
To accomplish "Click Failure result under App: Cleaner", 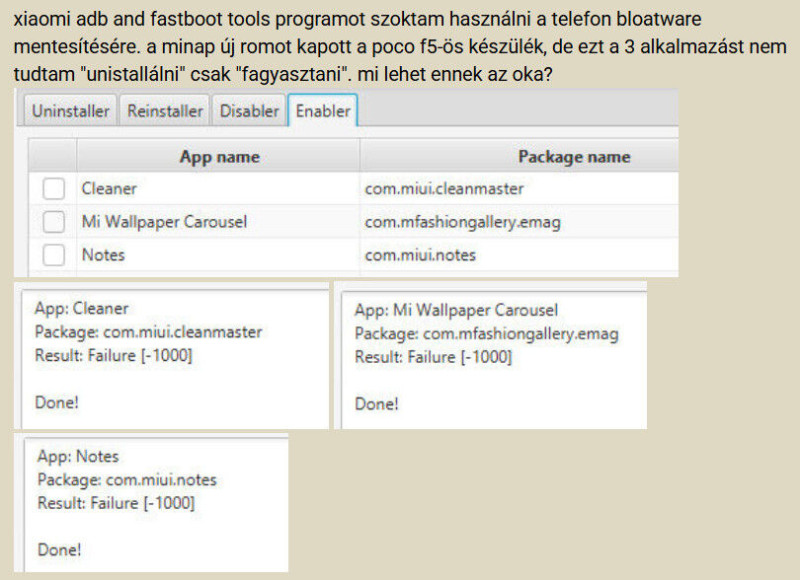I will (x=113, y=355).
